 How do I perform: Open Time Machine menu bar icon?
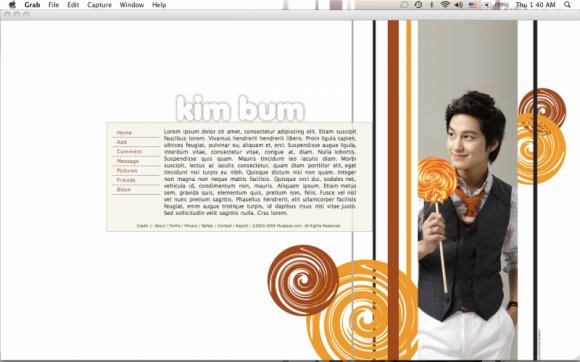click(x=418, y=5)
